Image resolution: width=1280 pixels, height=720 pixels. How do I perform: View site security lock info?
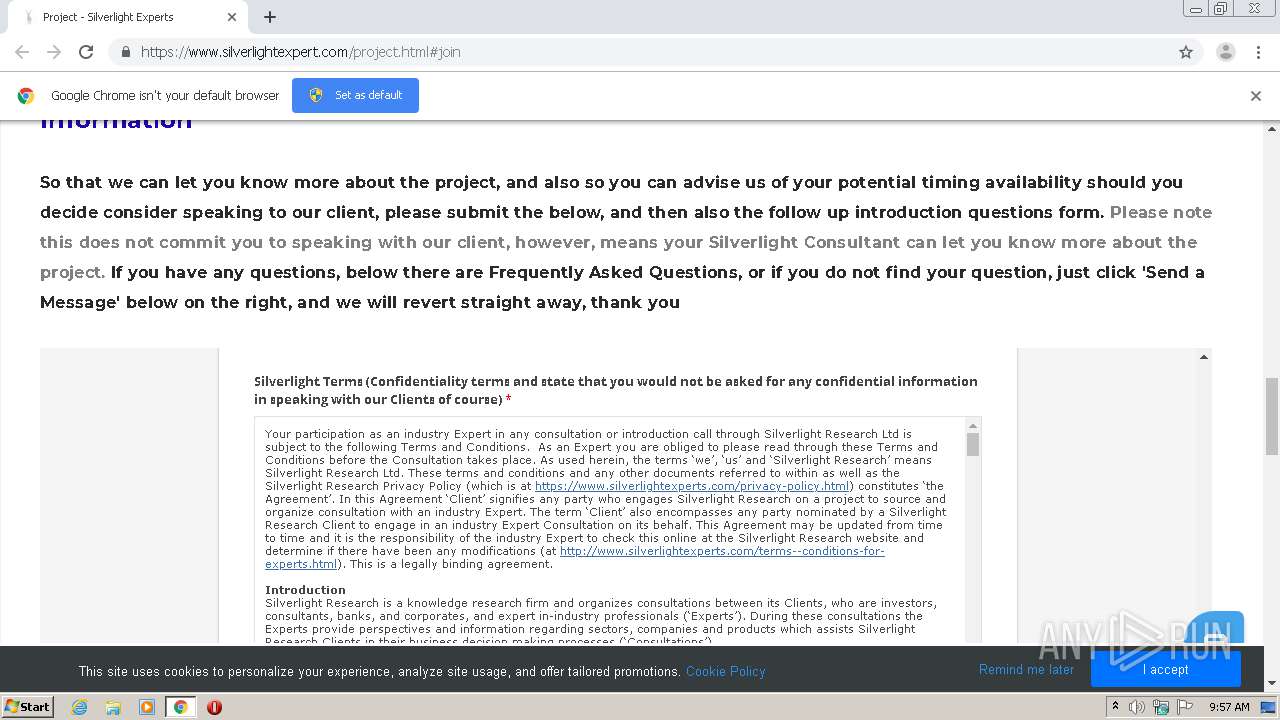tap(125, 52)
